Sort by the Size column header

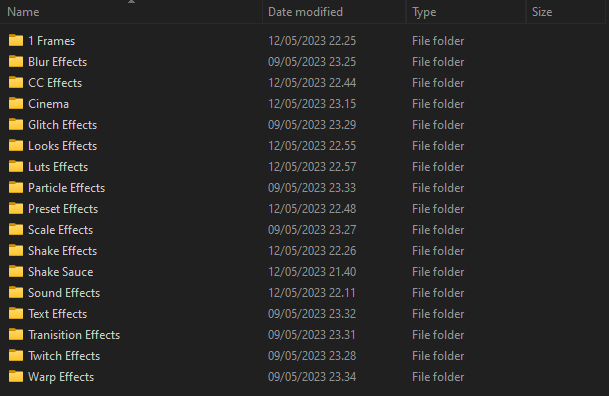click(x=566, y=12)
